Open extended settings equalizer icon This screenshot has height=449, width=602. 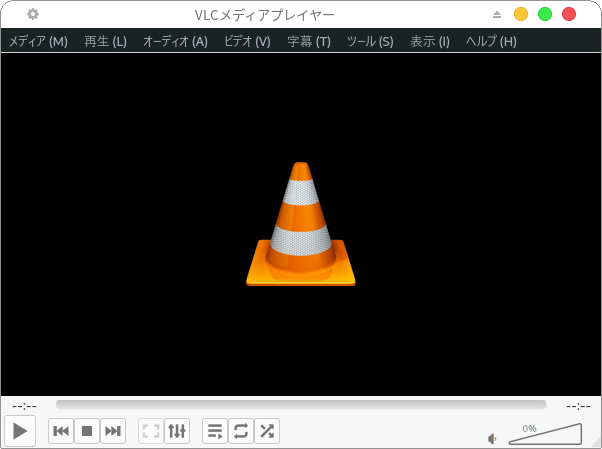click(177, 431)
